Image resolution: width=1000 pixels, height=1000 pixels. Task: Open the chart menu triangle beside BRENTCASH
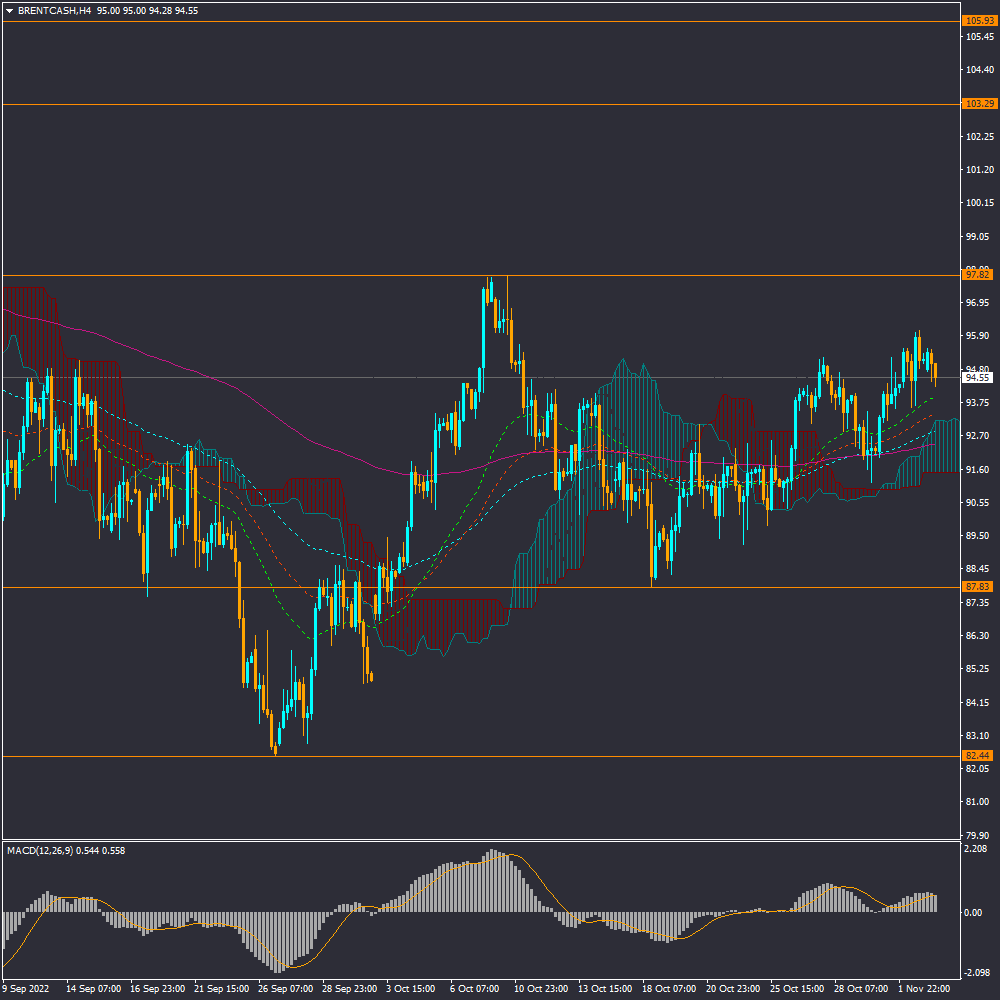(x=9, y=10)
